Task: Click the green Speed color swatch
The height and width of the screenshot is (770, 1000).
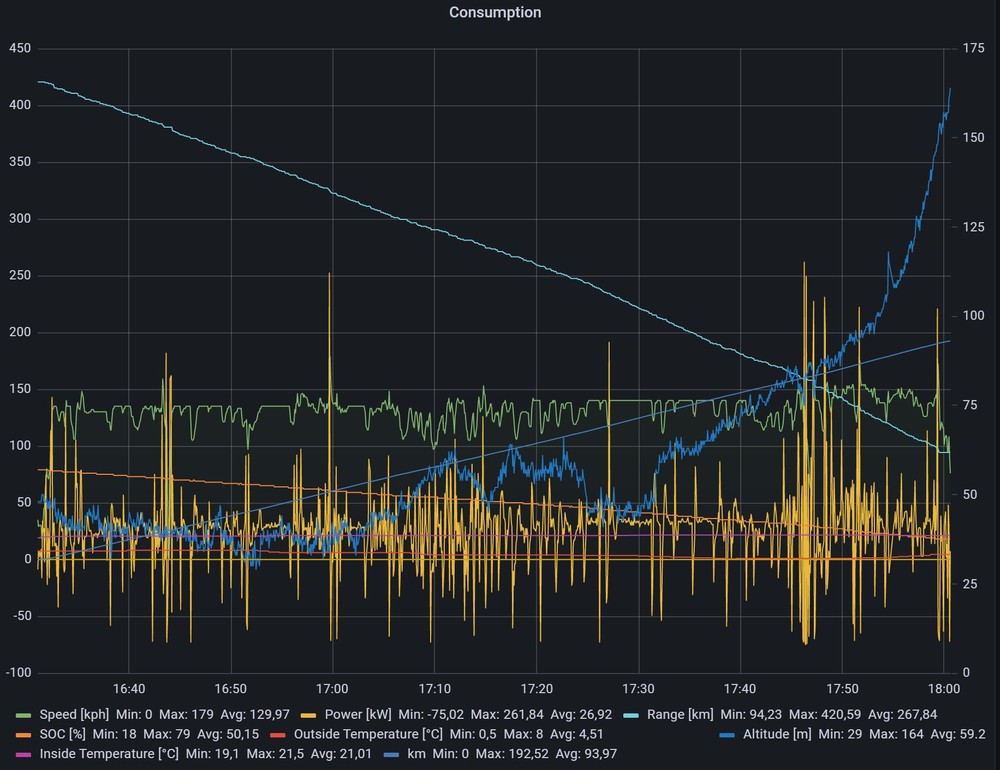Action: 24,716
